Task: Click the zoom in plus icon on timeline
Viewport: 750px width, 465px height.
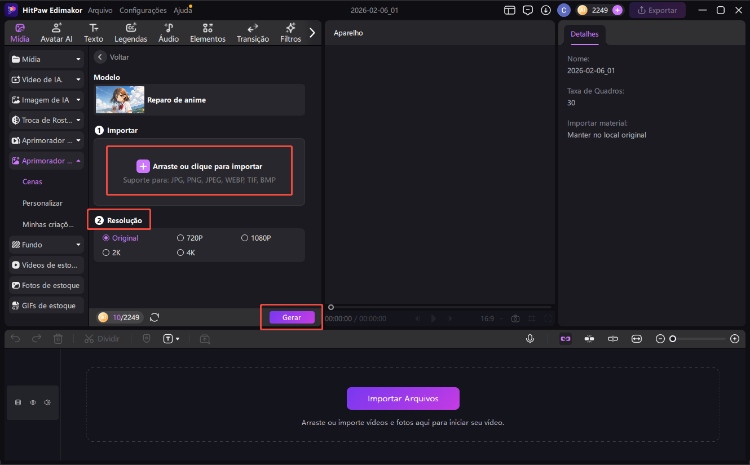Action: [735, 339]
